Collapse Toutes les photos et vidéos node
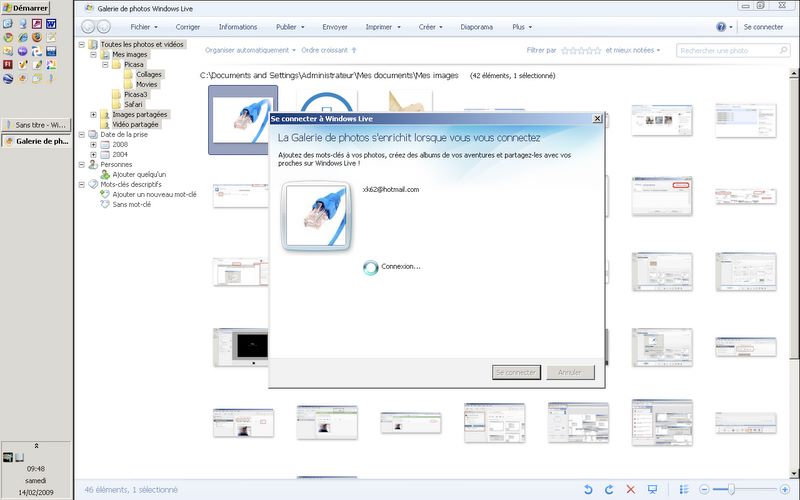The image size is (800, 500). pyautogui.click(x=82, y=44)
